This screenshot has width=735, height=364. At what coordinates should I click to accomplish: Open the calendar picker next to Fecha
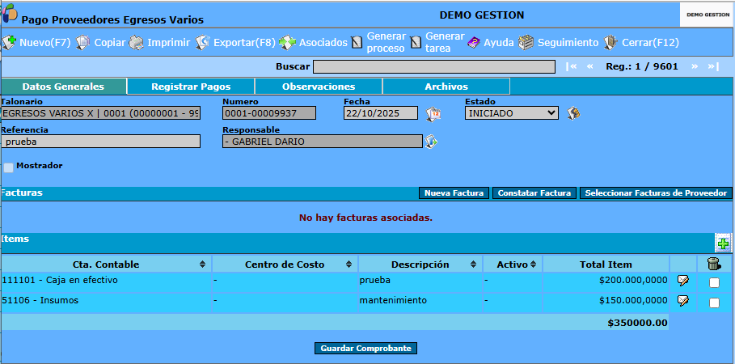pos(433,114)
